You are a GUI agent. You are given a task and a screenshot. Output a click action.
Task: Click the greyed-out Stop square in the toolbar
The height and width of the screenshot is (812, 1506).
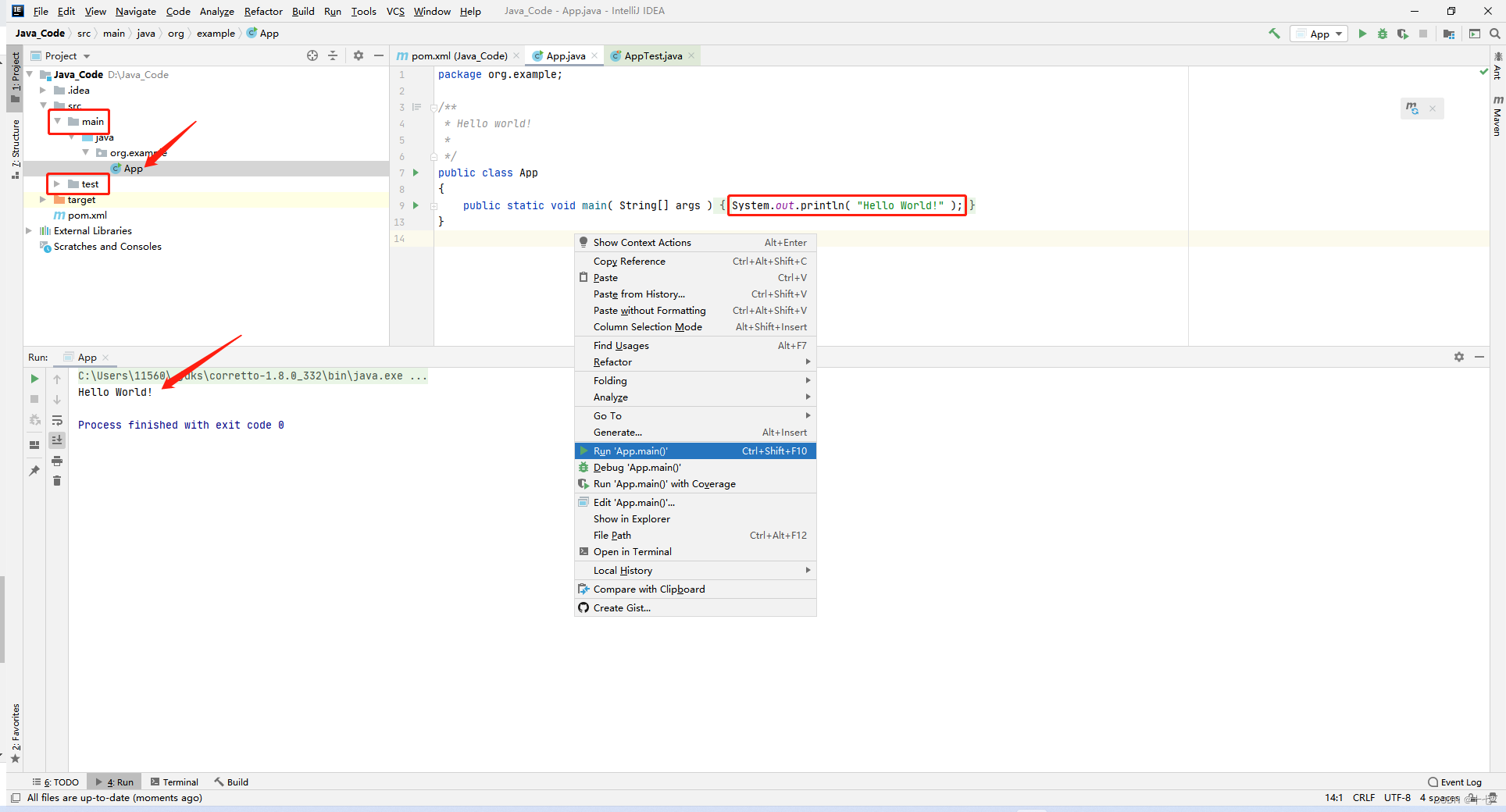[x=1423, y=34]
